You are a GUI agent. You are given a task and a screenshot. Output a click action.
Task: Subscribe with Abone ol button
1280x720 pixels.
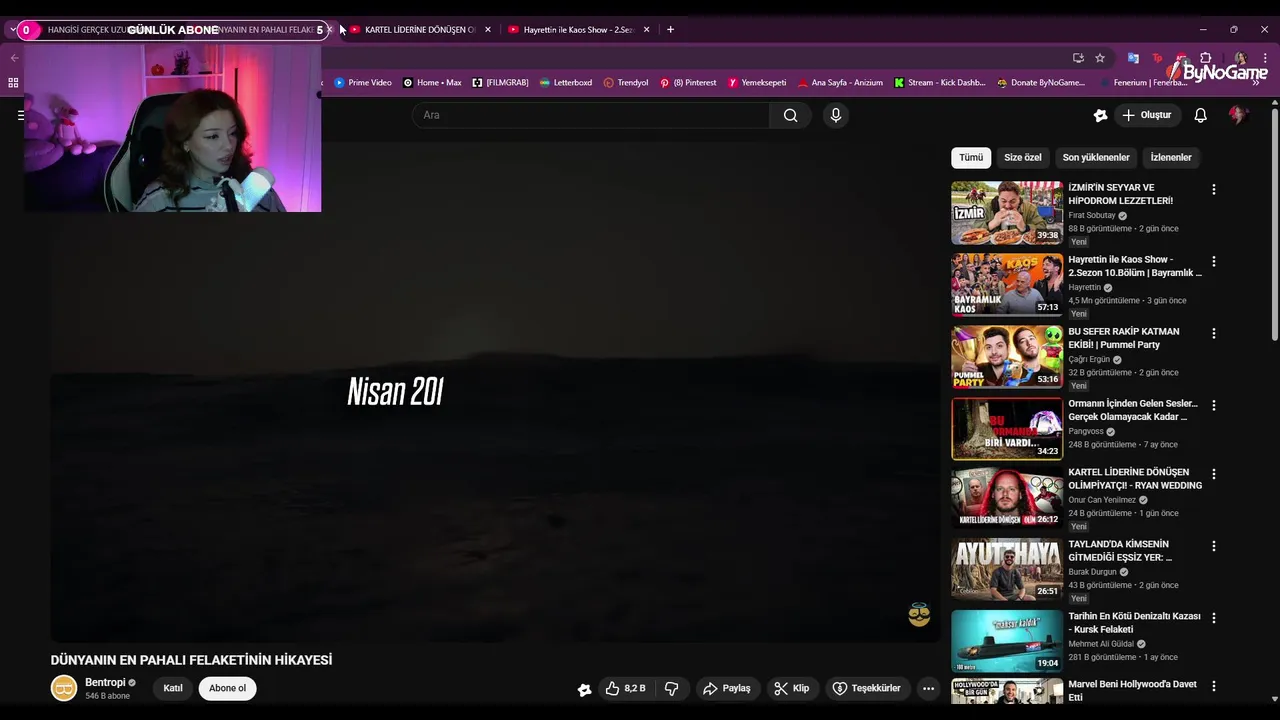pos(227,688)
